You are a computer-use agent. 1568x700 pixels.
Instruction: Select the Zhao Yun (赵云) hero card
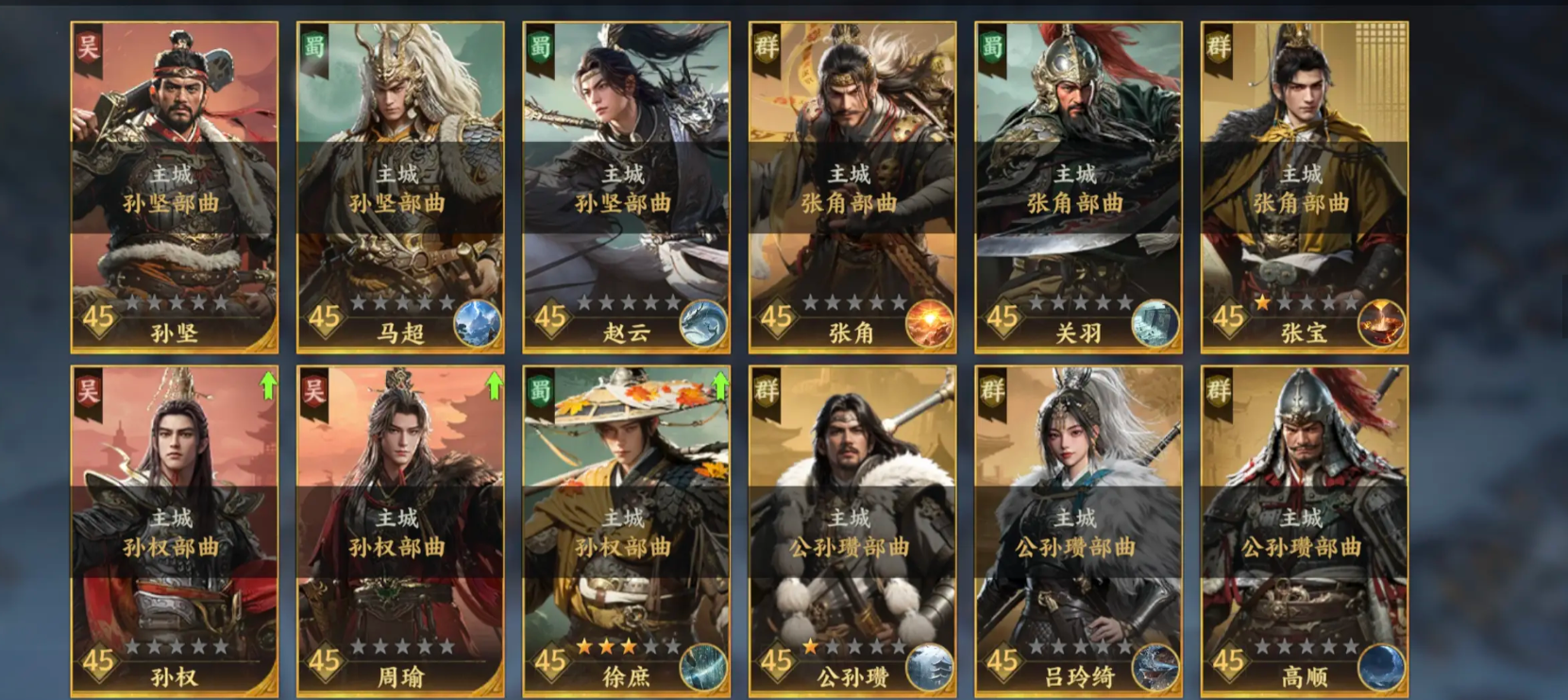click(627, 187)
